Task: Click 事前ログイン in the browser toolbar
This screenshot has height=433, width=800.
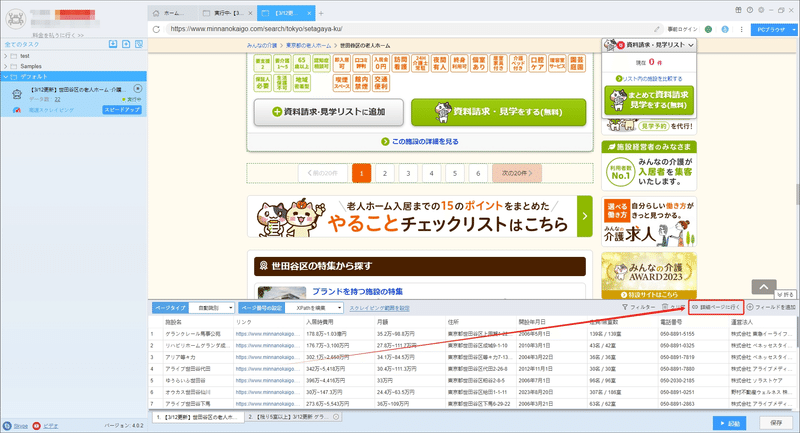Action: pos(683,30)
